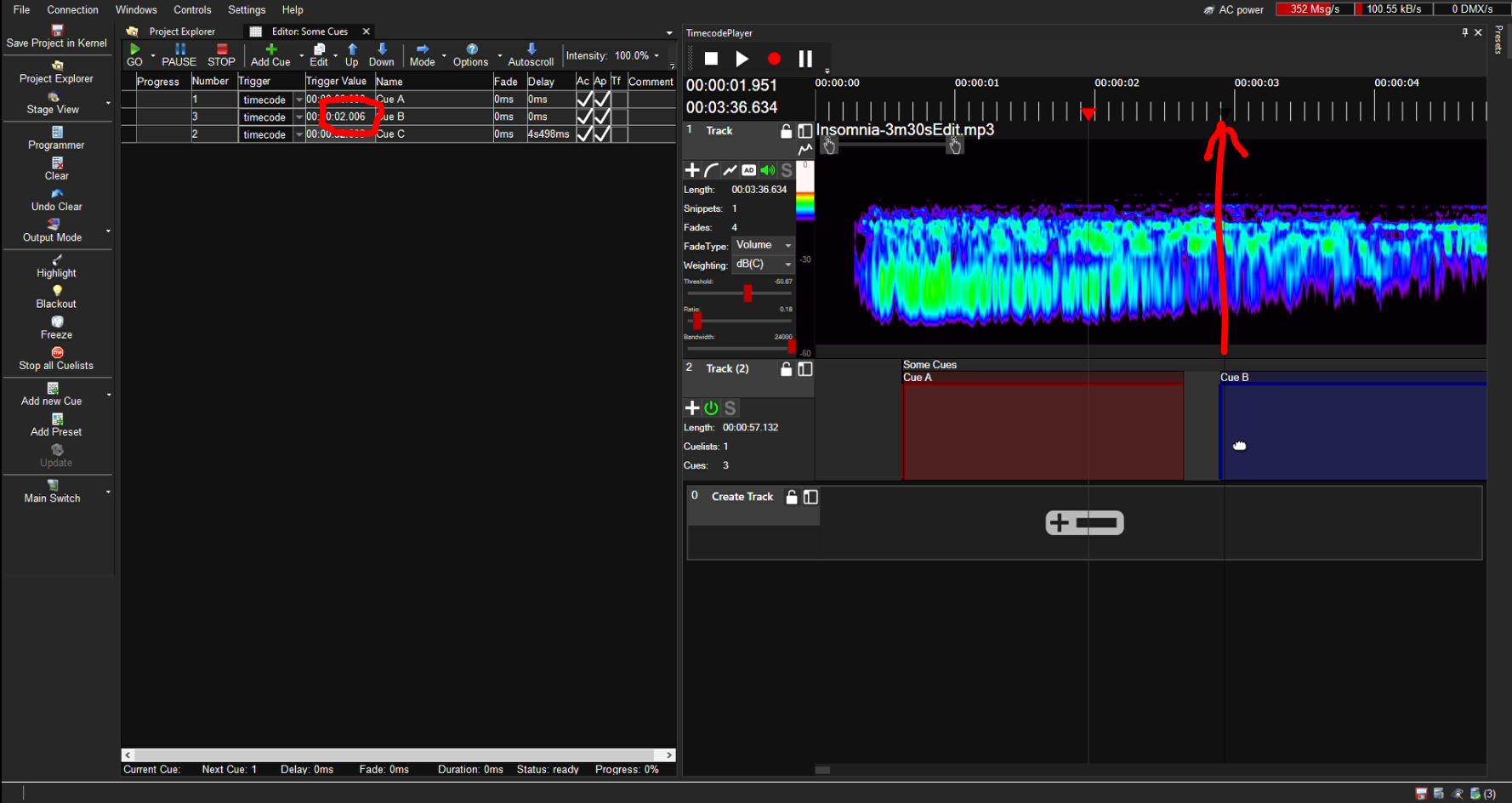The width and height of the screenshot is (1512, 803).
Task: Click the red record button in TimecodePlayer
Action: tap(774, 59)
